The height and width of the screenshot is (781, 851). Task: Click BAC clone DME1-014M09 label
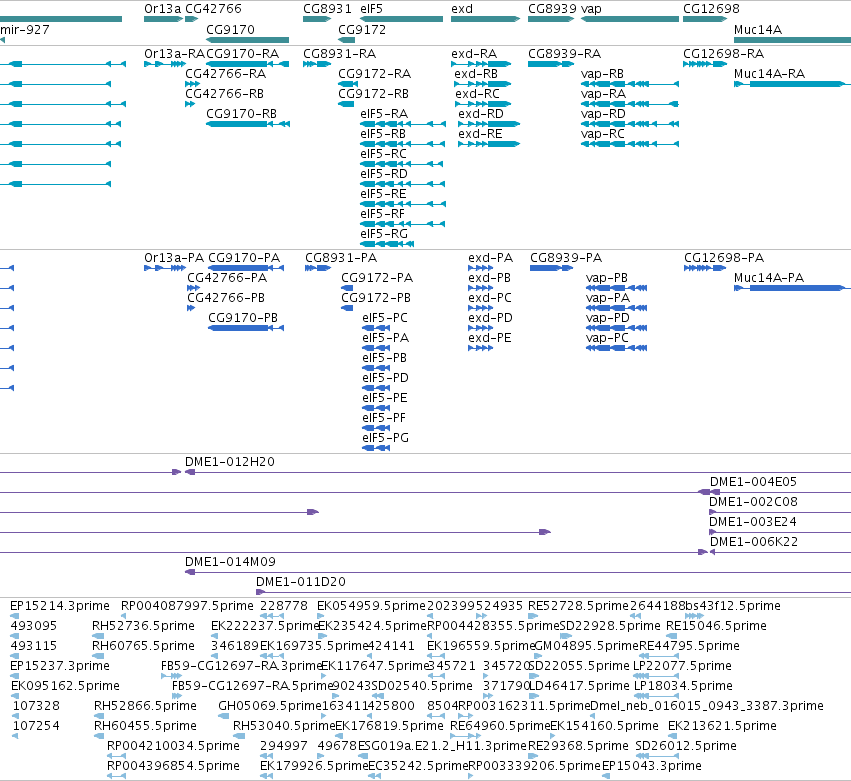pos(230,562)
